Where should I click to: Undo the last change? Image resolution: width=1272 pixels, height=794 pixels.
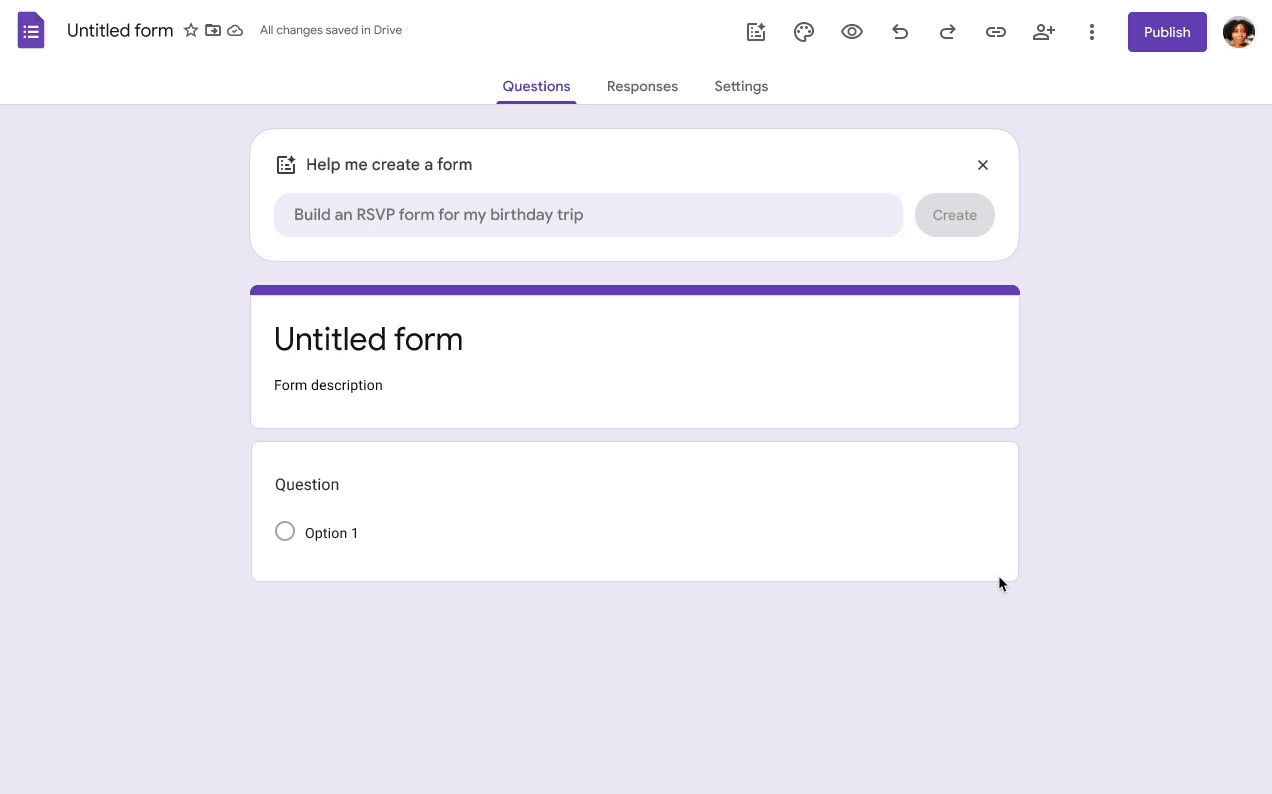pyautogui.click(x=900, y=32)
